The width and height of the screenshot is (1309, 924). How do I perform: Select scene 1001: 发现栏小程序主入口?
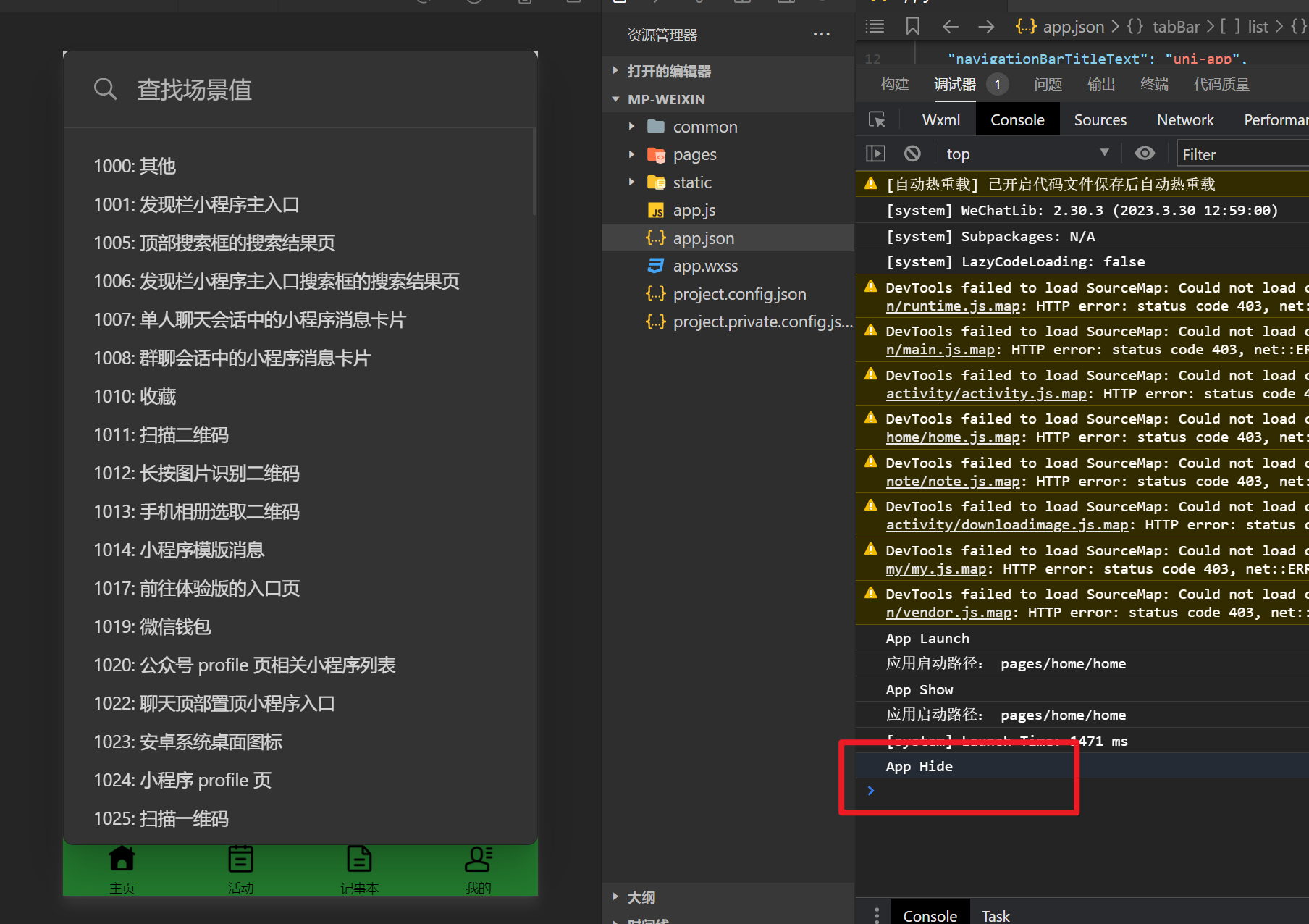[196, 204]
